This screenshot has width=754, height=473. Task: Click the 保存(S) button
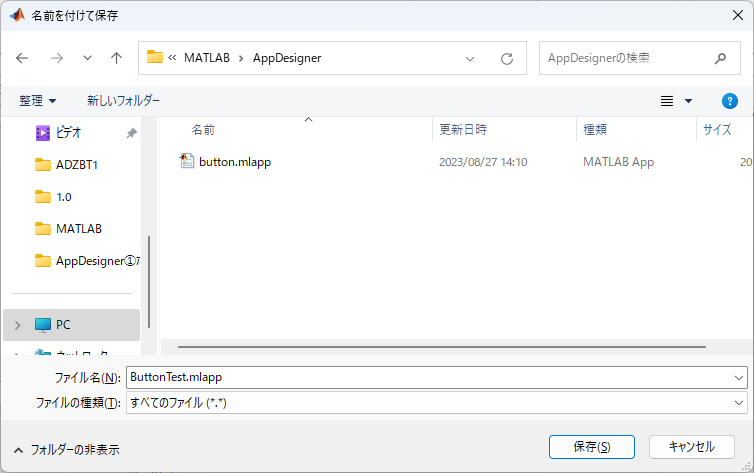(591, 447)
